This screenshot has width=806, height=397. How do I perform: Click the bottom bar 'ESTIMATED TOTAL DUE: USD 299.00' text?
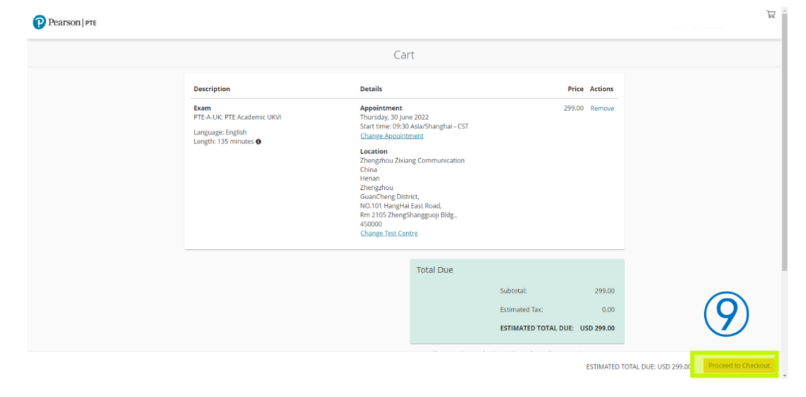[639, 367]
